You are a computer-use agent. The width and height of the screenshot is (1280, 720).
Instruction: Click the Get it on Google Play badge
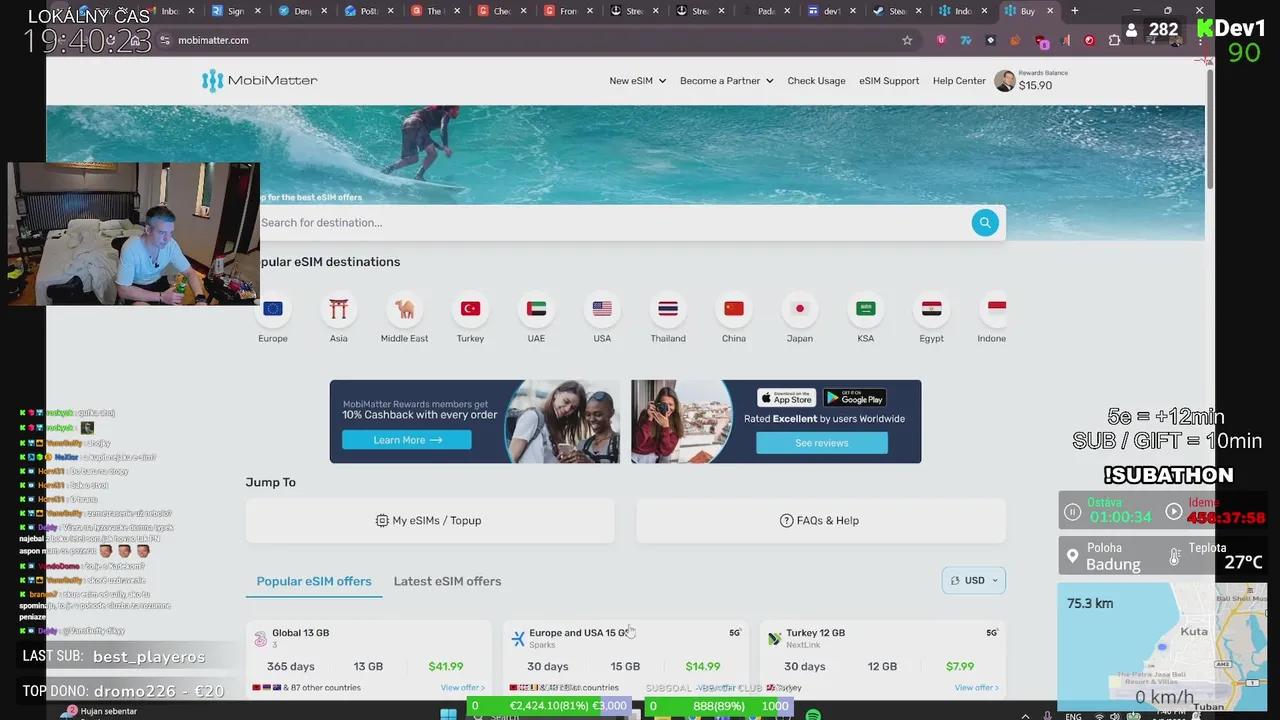[855, 398]
